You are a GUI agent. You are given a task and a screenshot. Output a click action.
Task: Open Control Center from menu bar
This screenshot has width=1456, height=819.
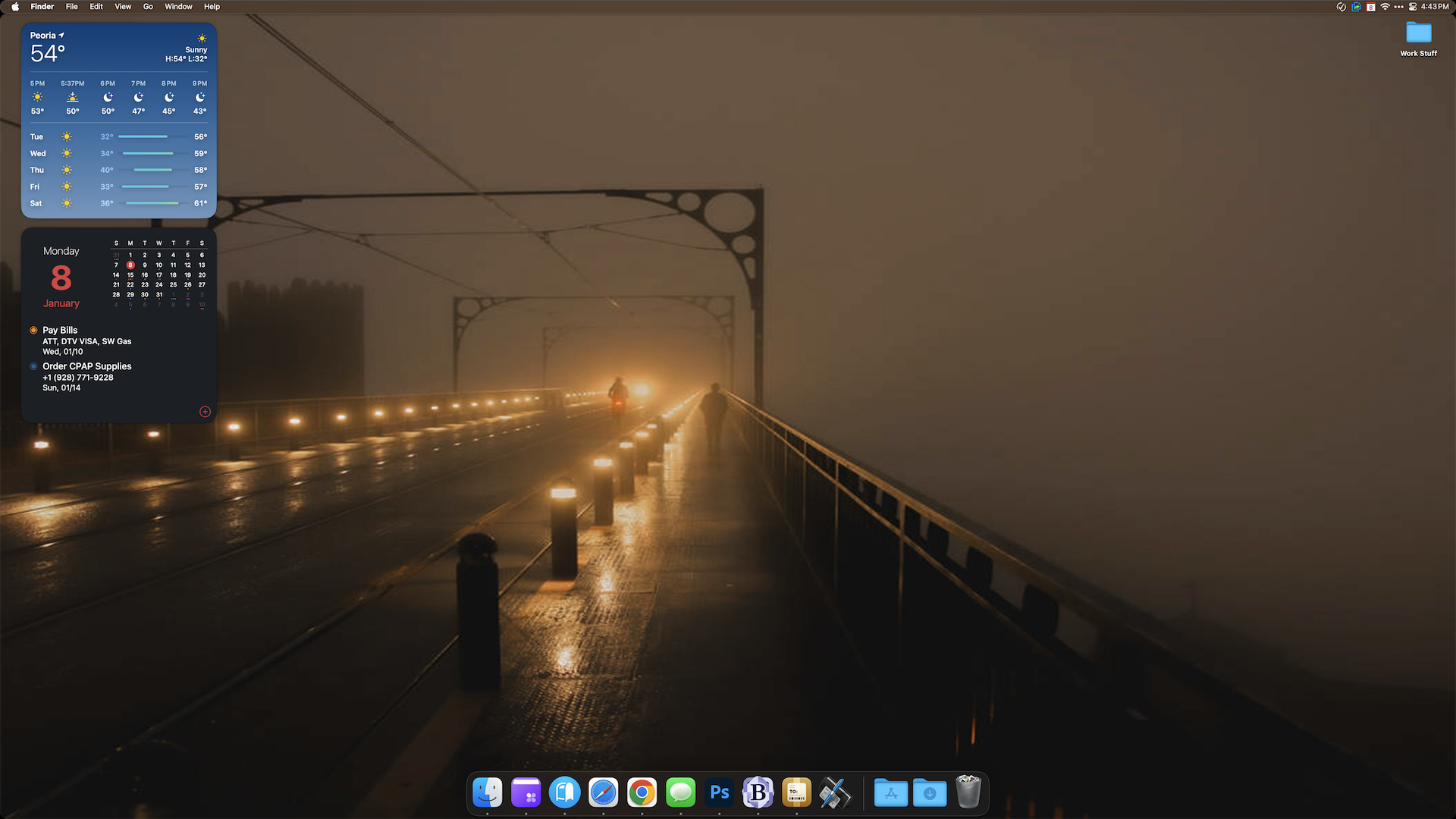1413,7
